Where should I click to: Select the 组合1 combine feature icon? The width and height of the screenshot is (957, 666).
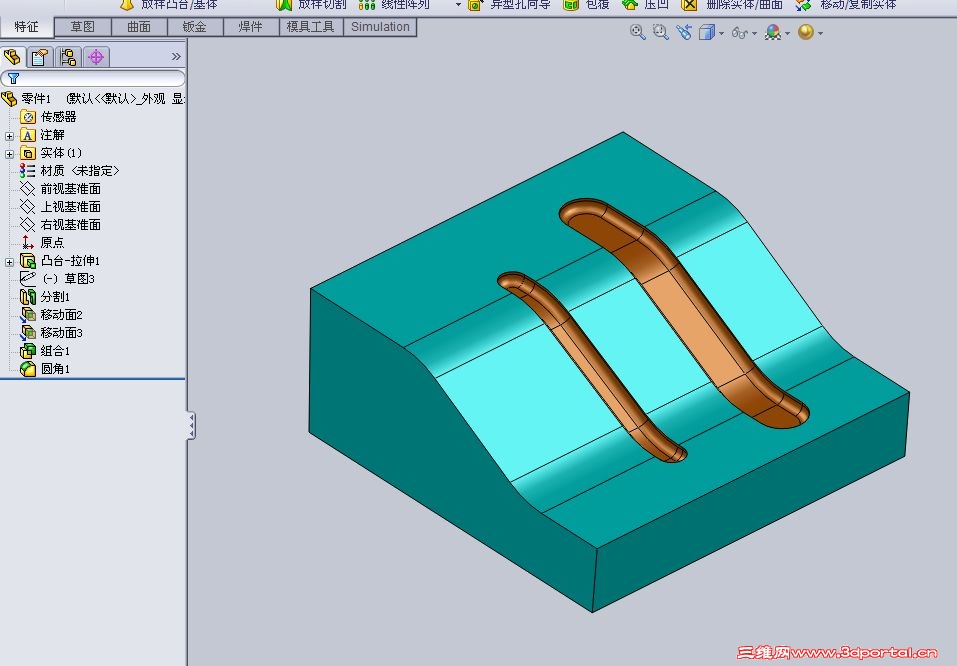click(27, 350)
